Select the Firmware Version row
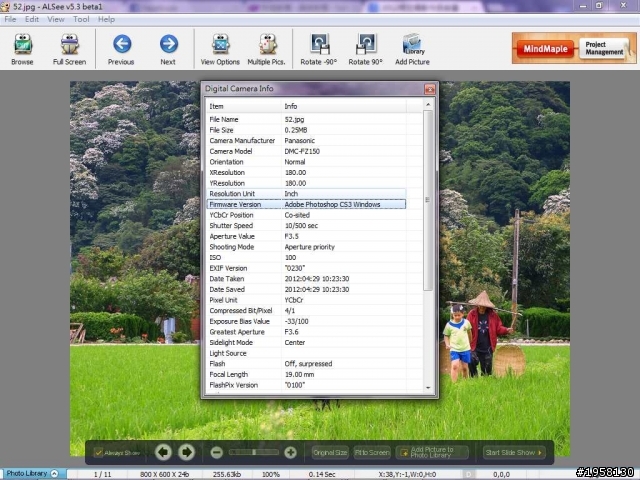This screenshot has height=480, width=640. pos(306,204)
